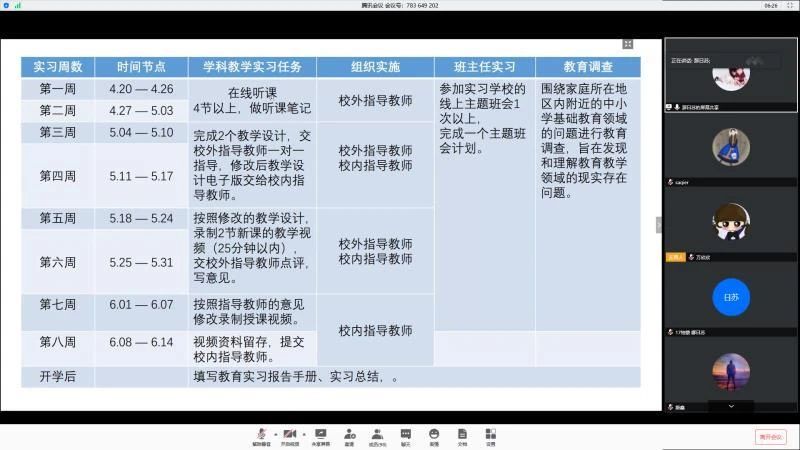Click the network signal strength icon
This screenshot has width=800, height=450.
[17, 5]
